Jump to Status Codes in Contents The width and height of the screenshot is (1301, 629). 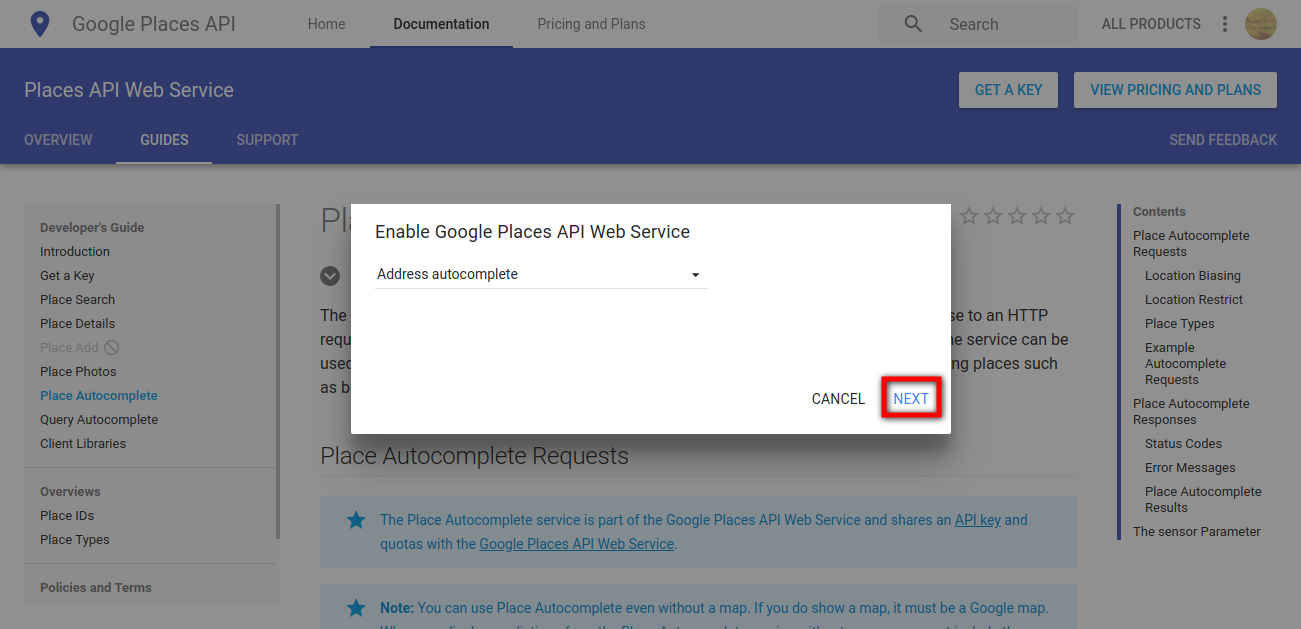coord(1183,444)
